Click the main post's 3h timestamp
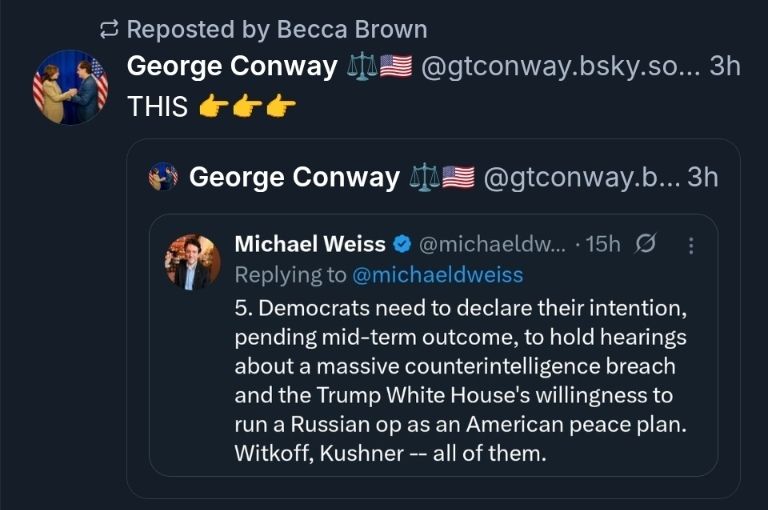 tap(724, 67)
